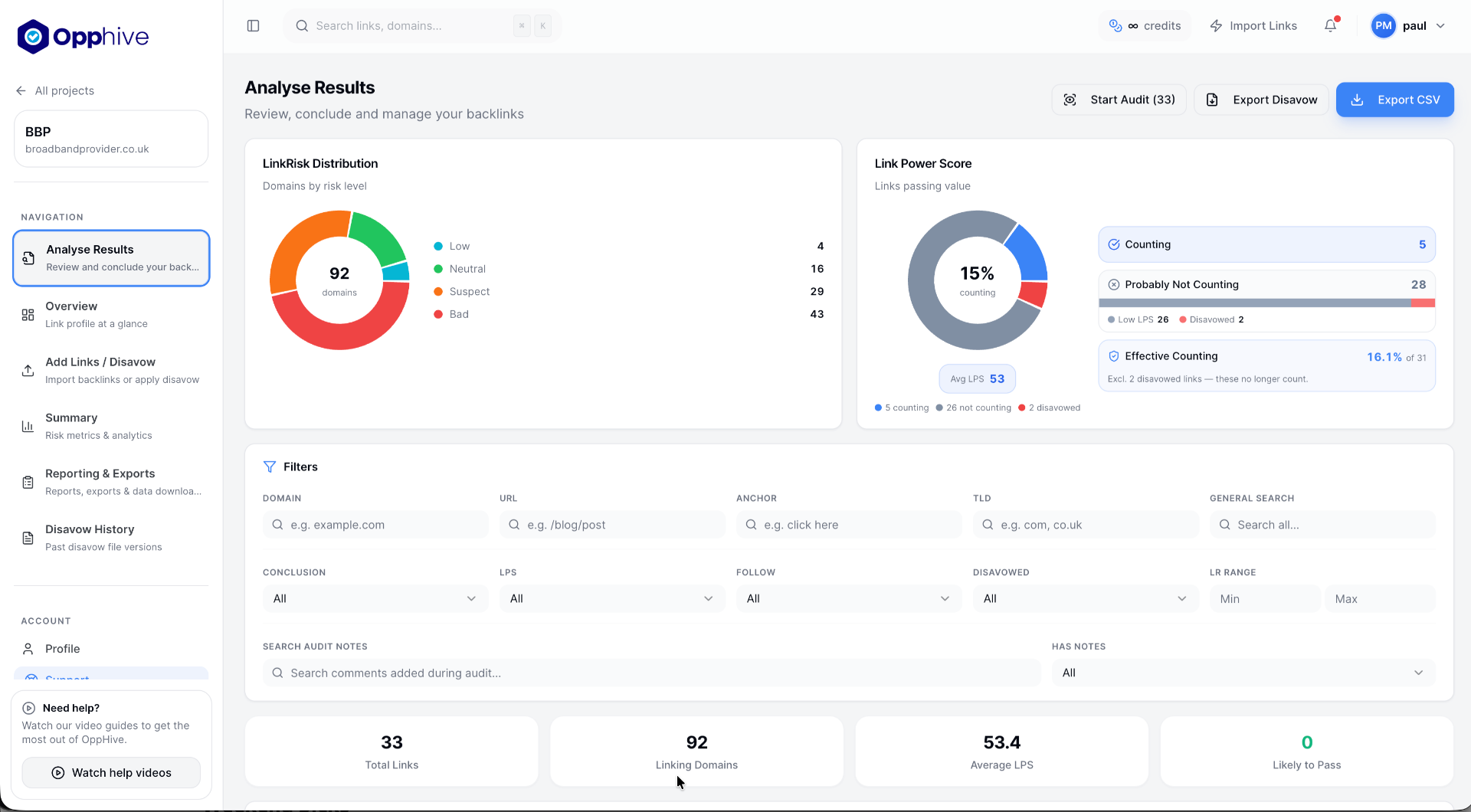The image size is (1471, 812).
Task: Click the Export CSV button
Action: [x=1395, y=100]
